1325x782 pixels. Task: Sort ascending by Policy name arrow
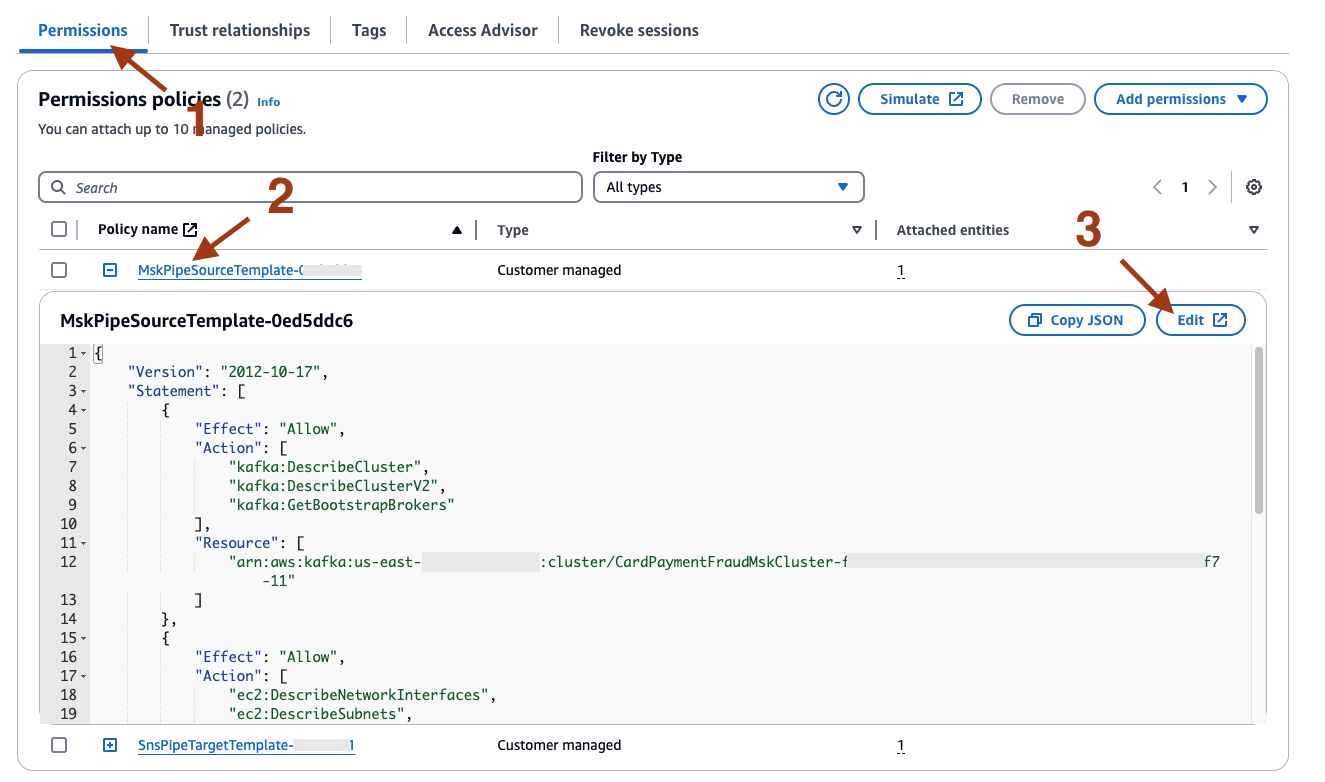457,230
